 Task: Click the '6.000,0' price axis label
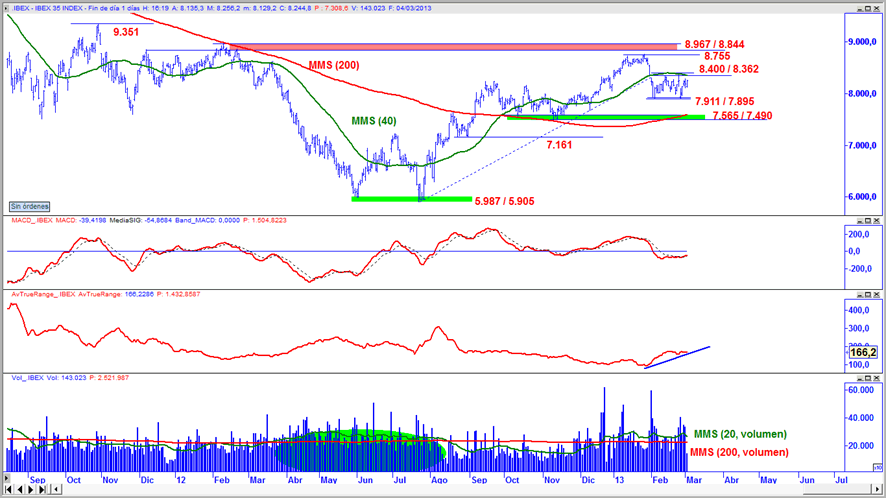[862, 197]
